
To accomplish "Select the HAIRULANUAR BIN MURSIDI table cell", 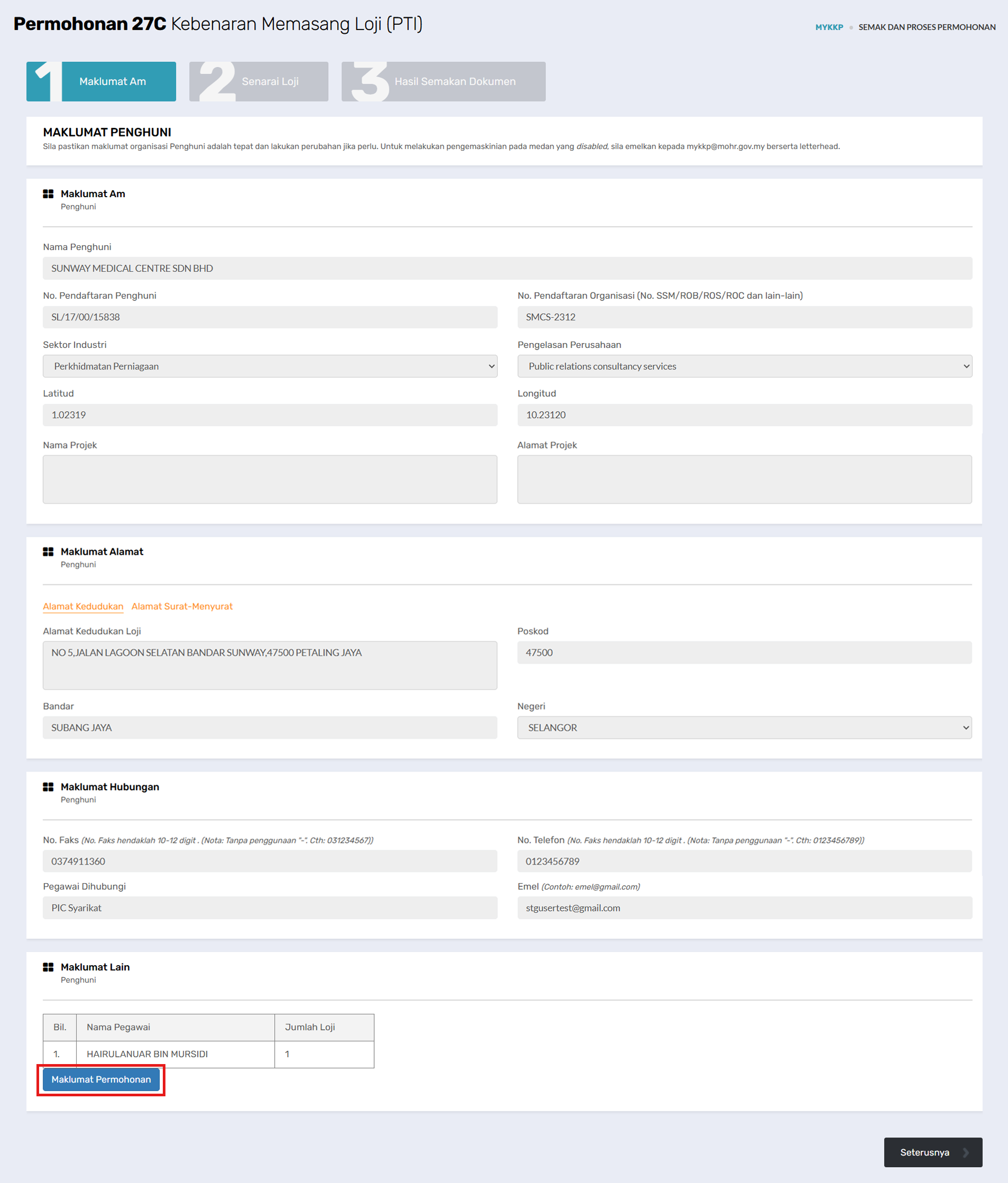I will 175,1054.
